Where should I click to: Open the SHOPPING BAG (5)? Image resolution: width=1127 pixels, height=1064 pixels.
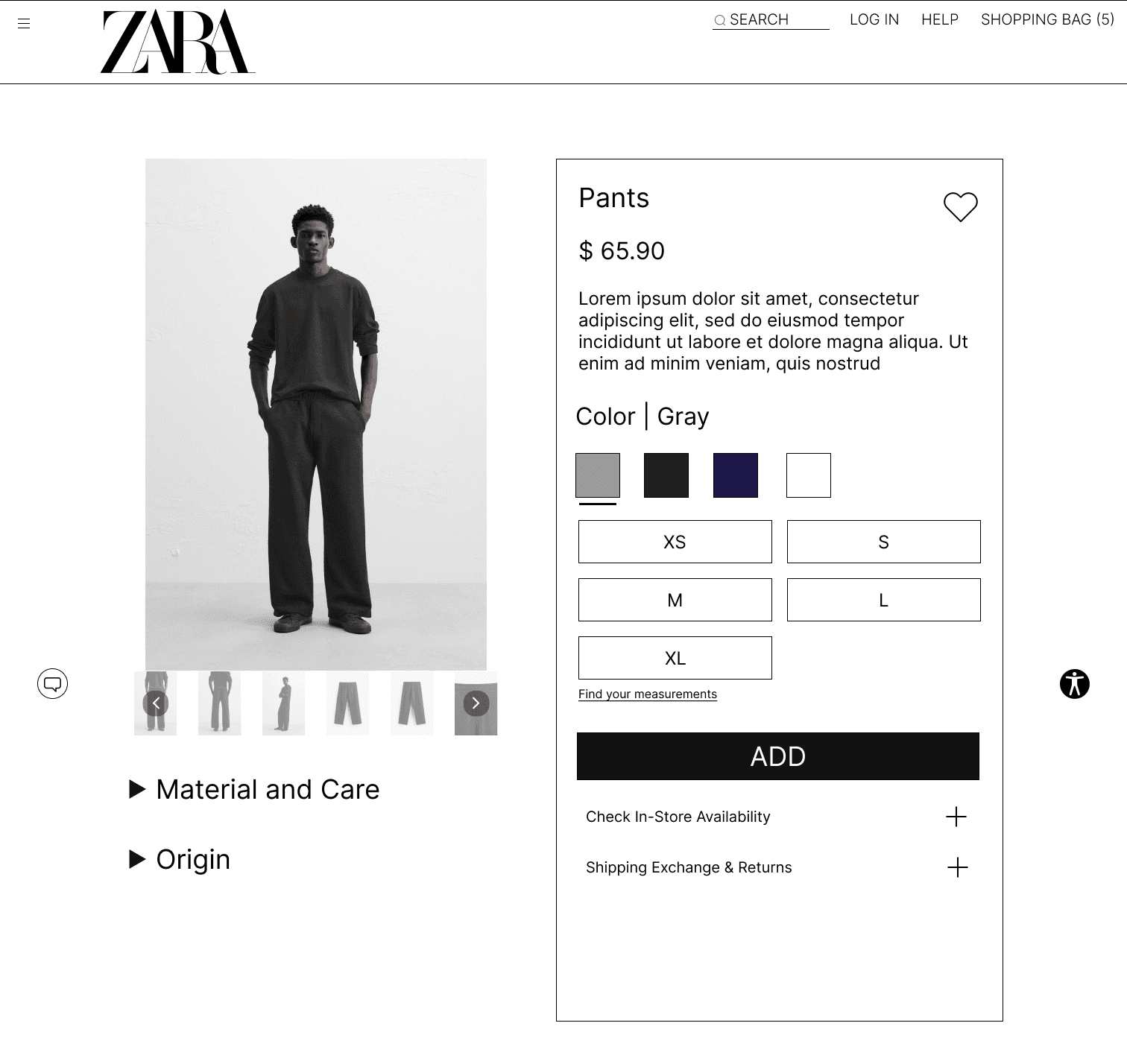pos(1047,20)
